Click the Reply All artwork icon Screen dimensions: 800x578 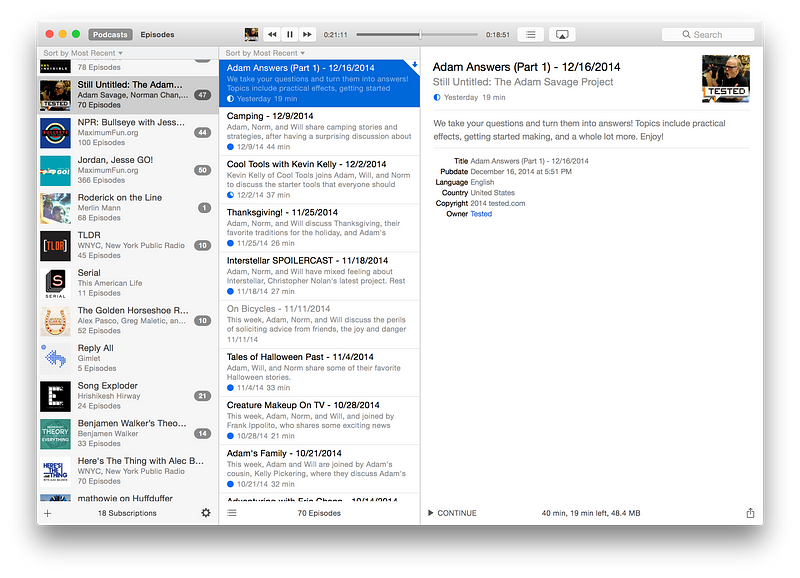coord(56,359)
